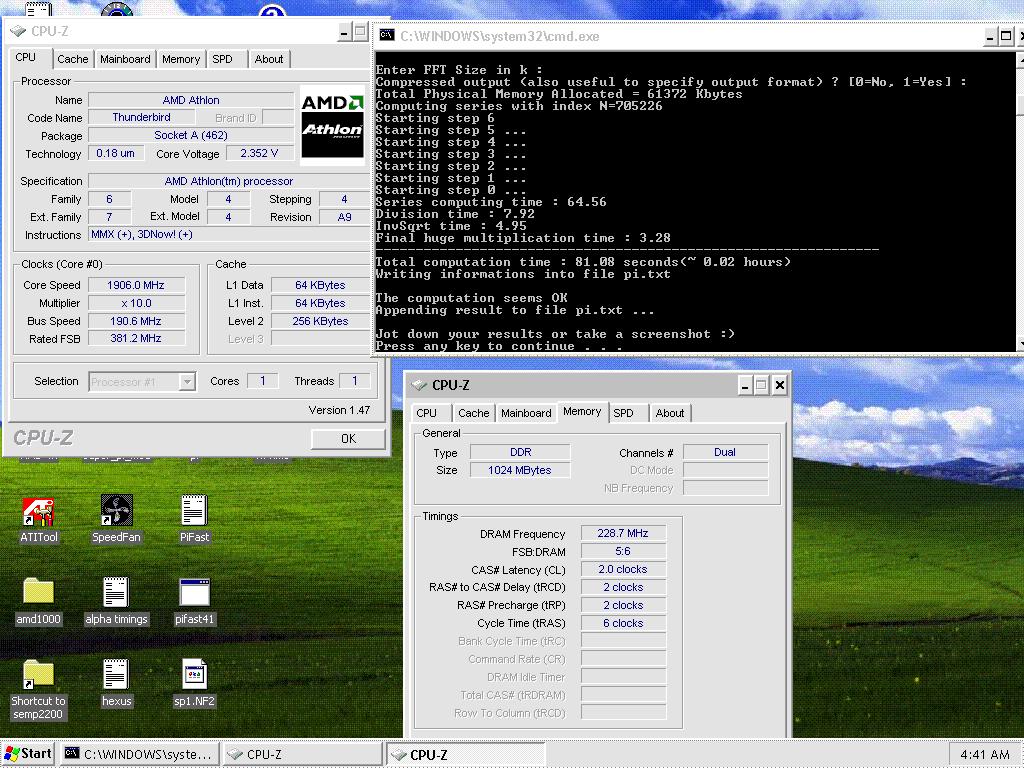Click the Threads count field
The image size is (1024, 768).
coord(355,381)
